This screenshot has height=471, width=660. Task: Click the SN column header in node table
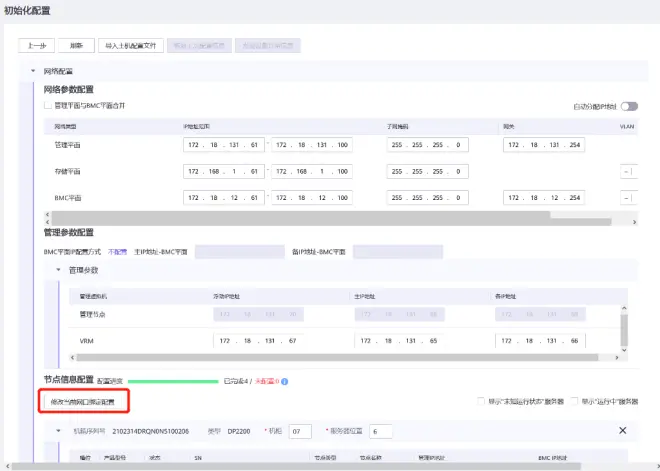(198, 458)
